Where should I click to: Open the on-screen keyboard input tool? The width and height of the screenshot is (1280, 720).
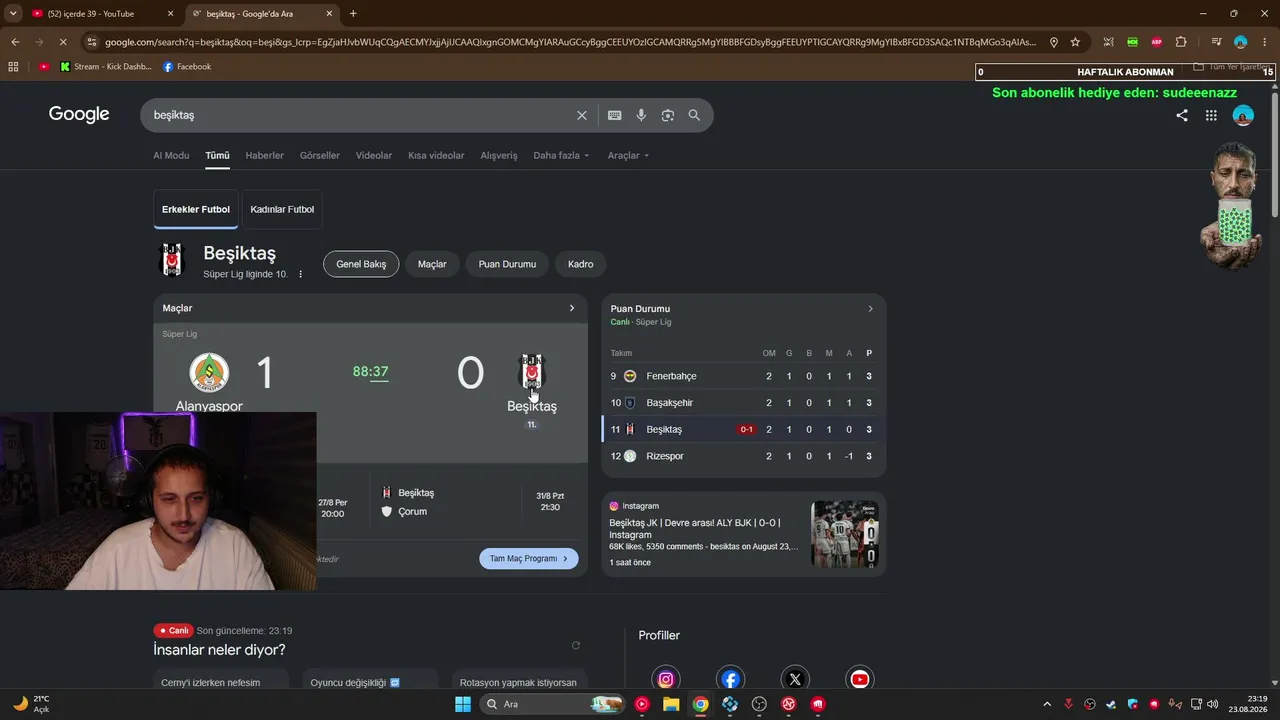tap(615, 115)
